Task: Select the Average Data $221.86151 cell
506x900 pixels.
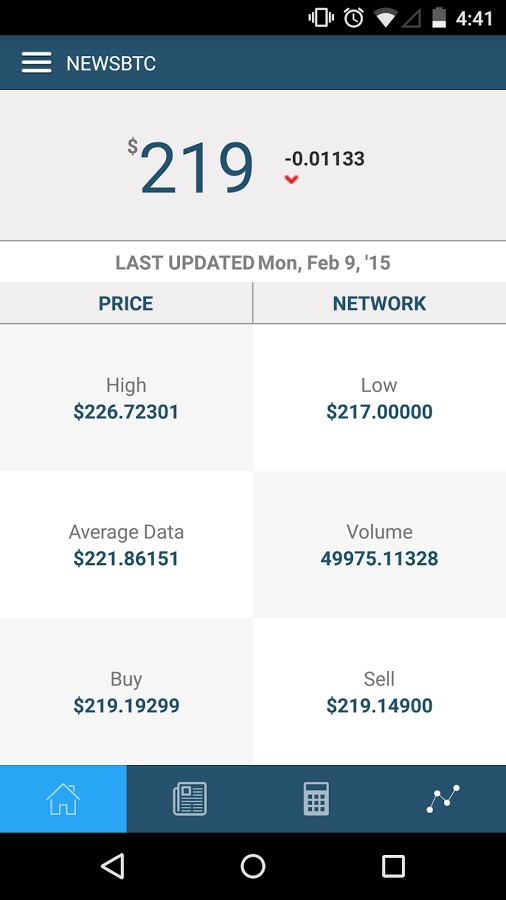Action: tap(126, 544)
